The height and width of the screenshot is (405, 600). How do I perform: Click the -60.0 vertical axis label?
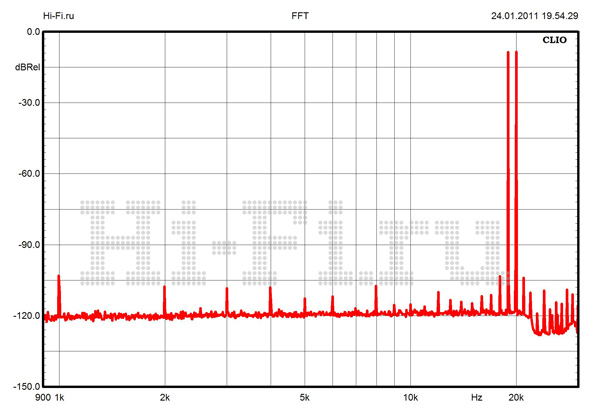[28, 174]
